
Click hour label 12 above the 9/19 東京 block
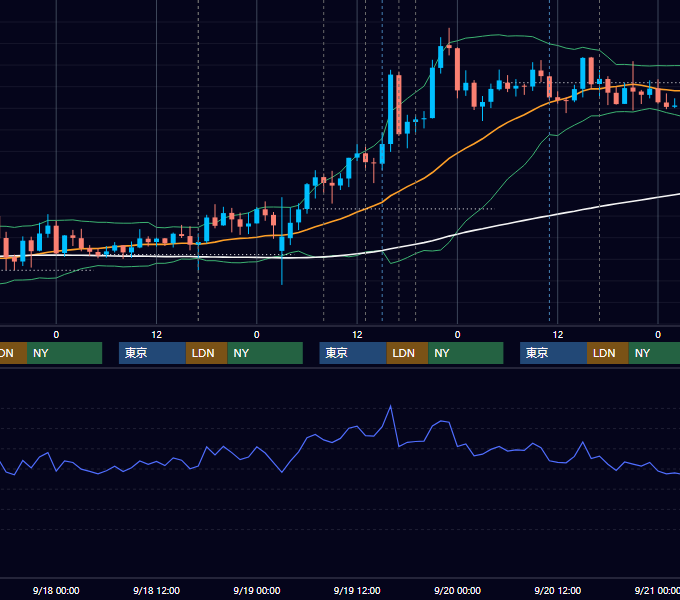point(357,335)
